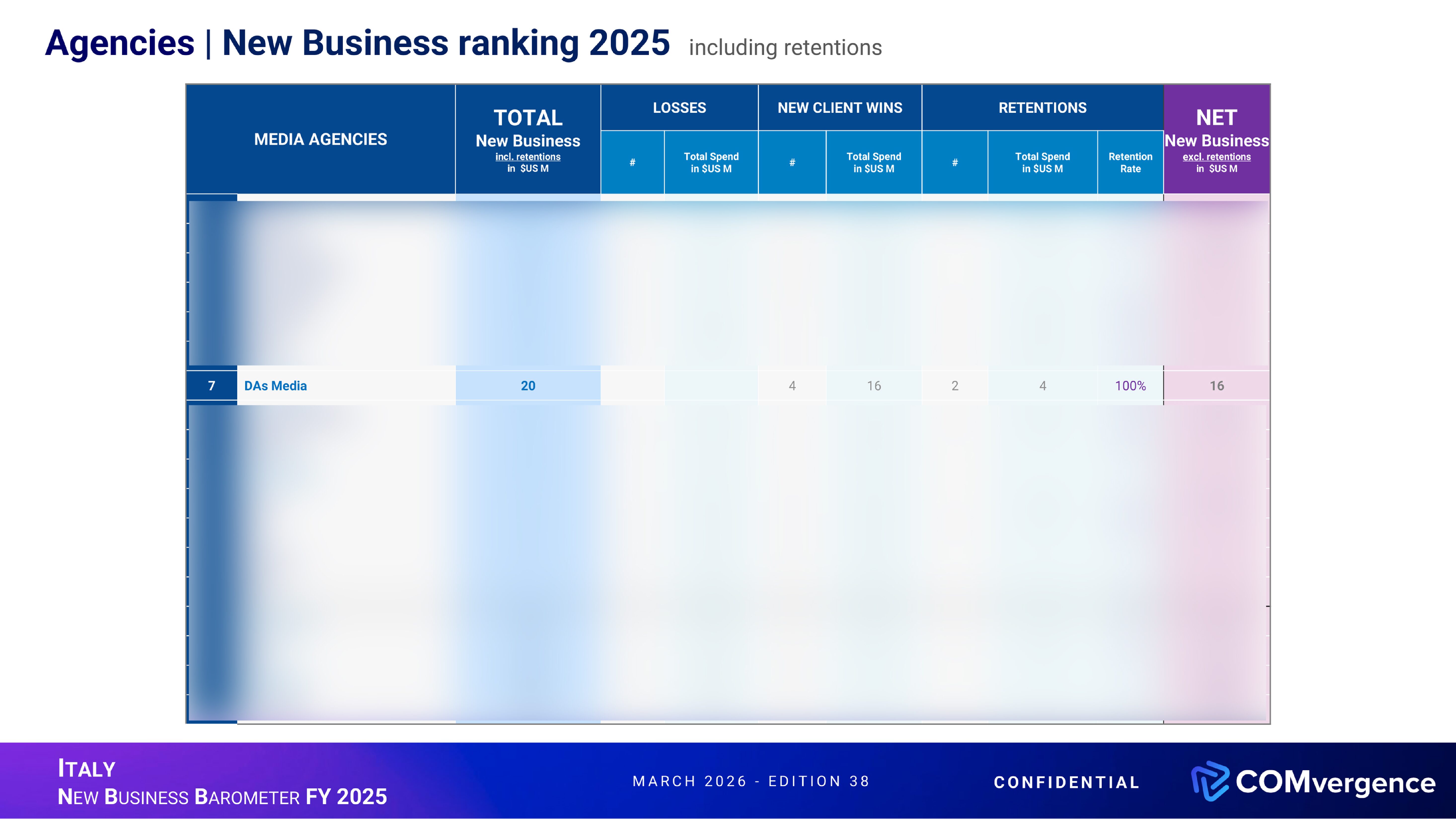This screenshot has width=1456, height=819.
Task: Click the 'March 2026 - Edition 38' text
Action: (x=751, y=781)
